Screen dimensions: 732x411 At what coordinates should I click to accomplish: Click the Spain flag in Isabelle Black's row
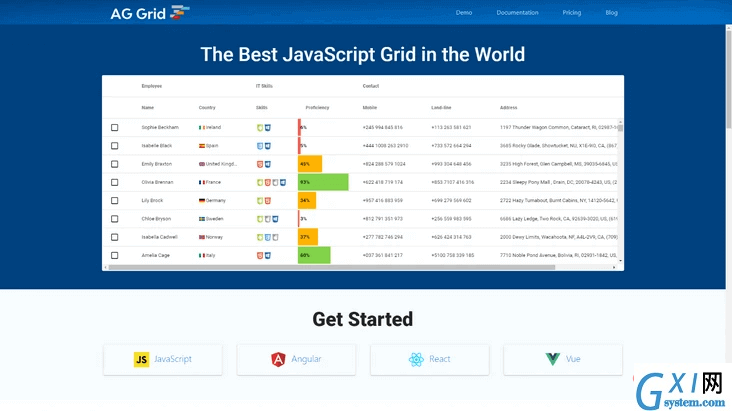point(202,146)
